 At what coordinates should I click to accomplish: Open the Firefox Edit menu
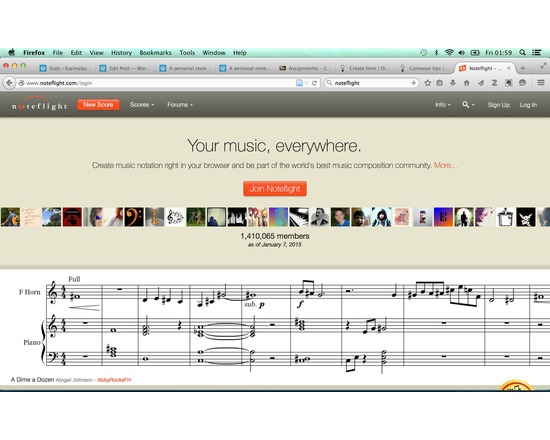coord(76,53)
